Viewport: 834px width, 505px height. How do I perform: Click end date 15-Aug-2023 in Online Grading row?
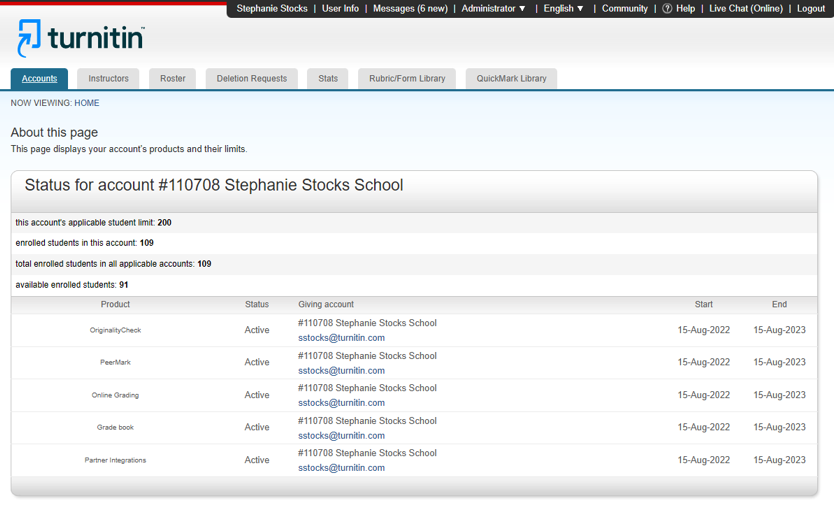pos(779,395)
